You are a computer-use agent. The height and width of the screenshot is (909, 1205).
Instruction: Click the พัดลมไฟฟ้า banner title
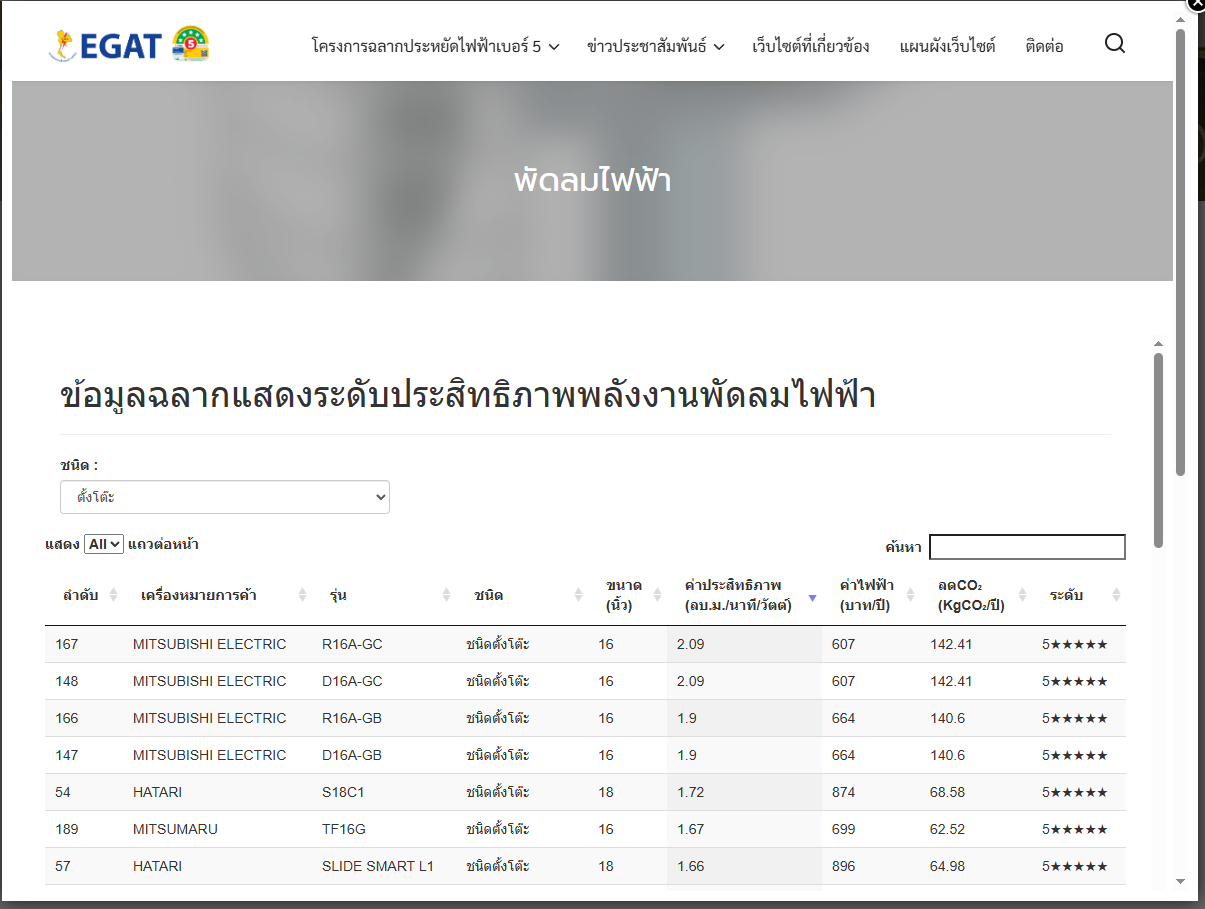[x=592, y=181]
